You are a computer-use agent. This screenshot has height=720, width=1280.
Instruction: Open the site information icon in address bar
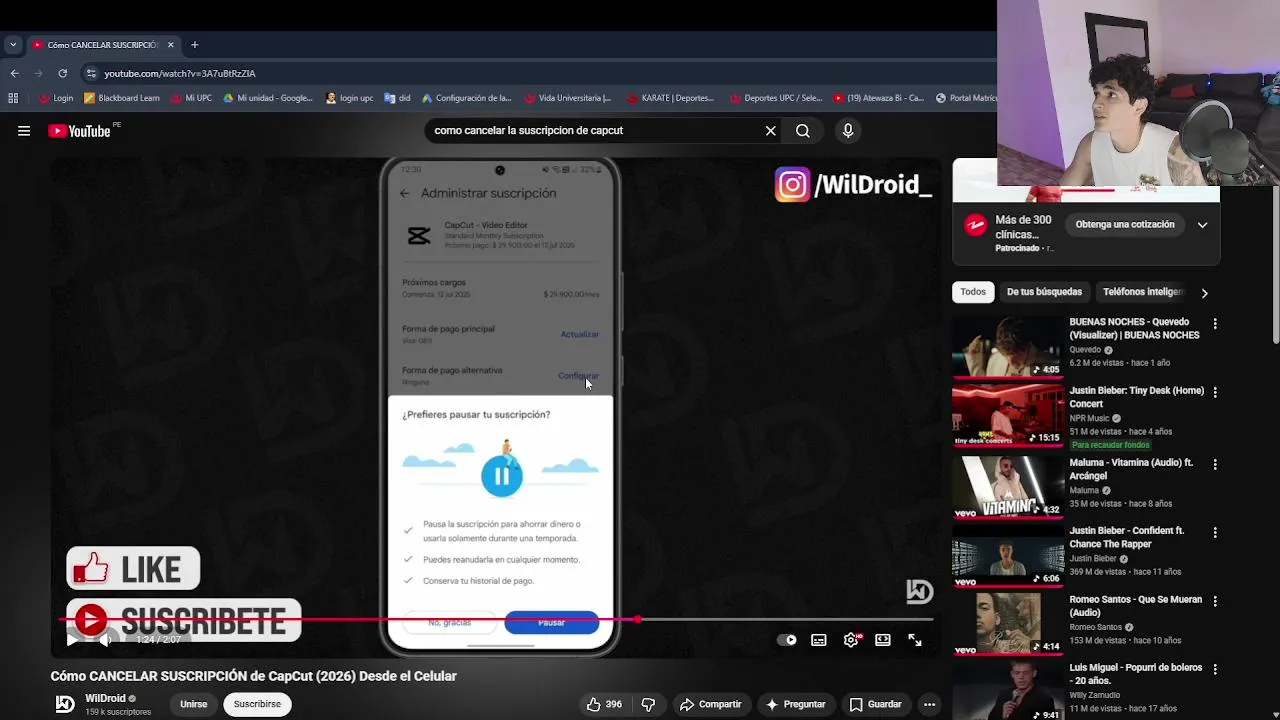coord(91,73)
